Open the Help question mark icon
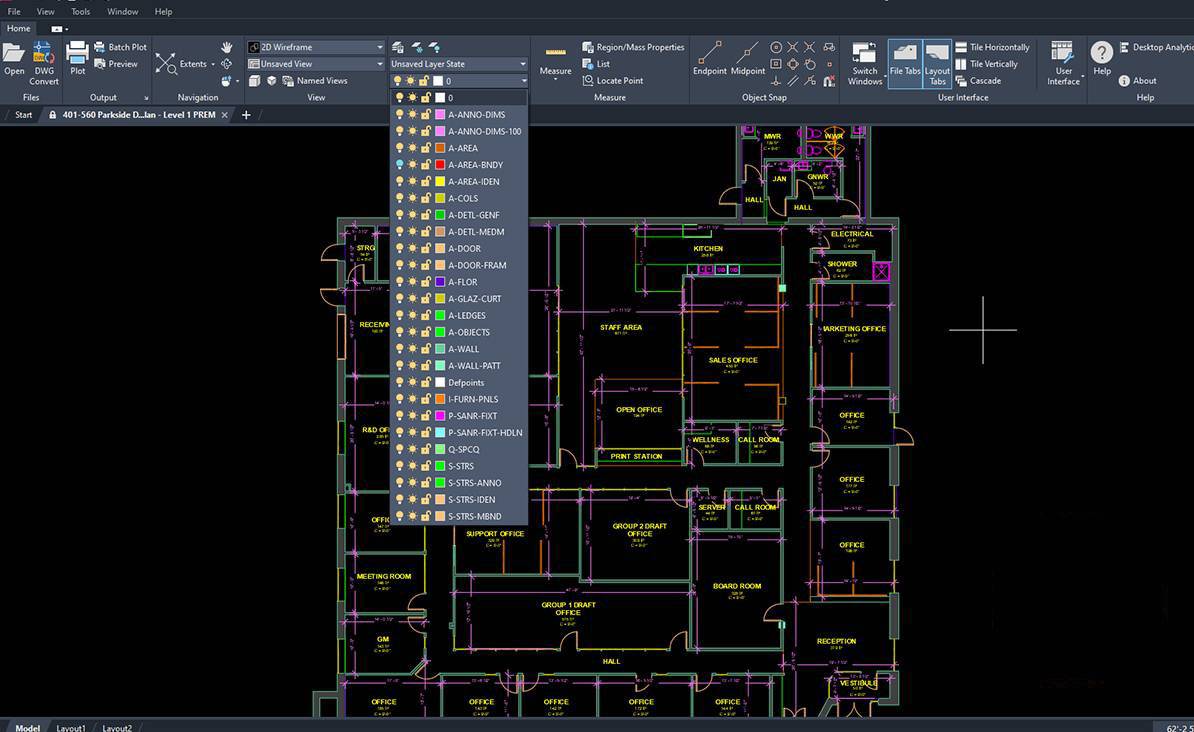Viewport: 1194px width, 732px height. point(1101,58)
